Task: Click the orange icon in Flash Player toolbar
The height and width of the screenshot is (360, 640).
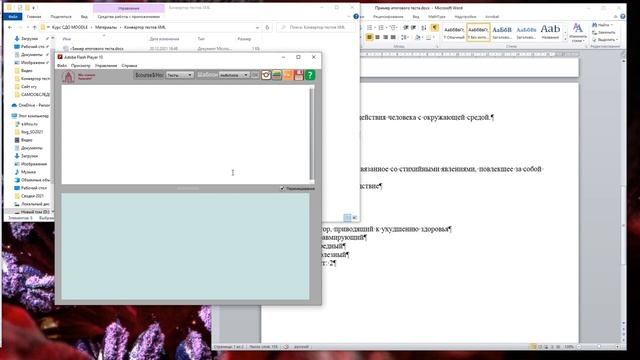Action: click(x=288, y=75)
